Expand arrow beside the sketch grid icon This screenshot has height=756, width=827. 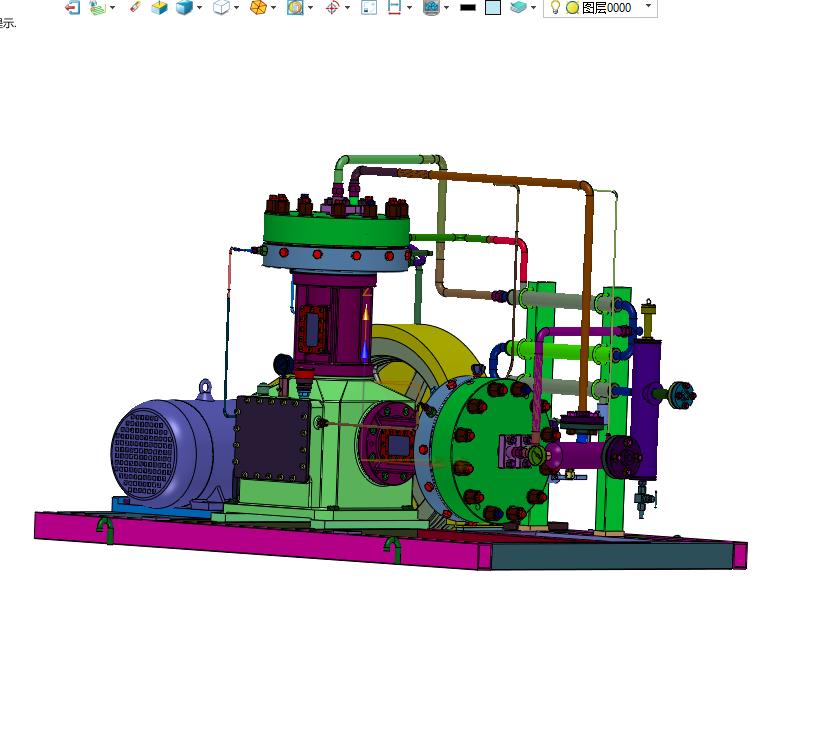click(112, 7)
